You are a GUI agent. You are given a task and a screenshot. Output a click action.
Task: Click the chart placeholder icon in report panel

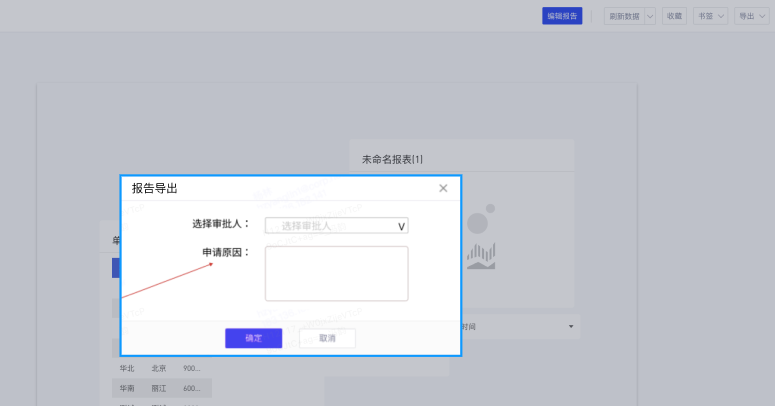click(481, 241)
